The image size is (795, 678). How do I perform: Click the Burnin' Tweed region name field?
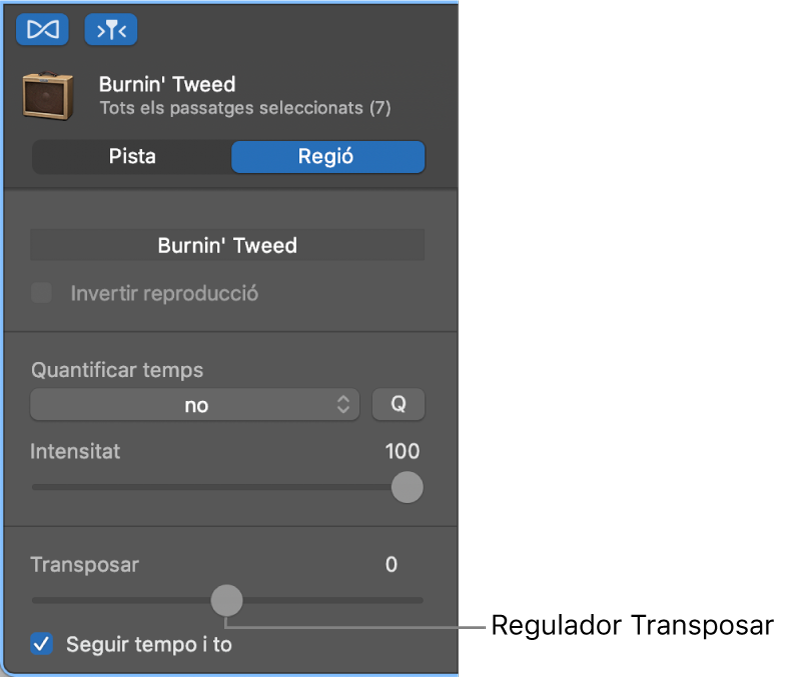pos(227,245)
